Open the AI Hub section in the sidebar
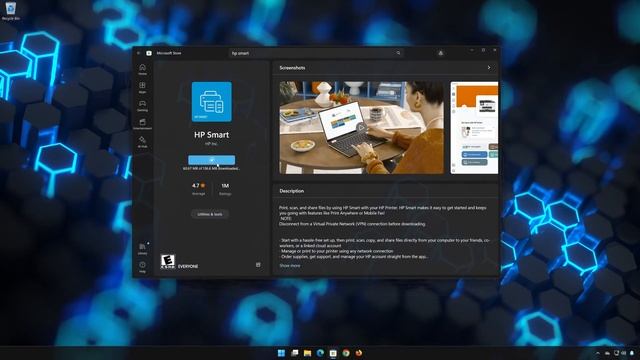 pos(142,142)
